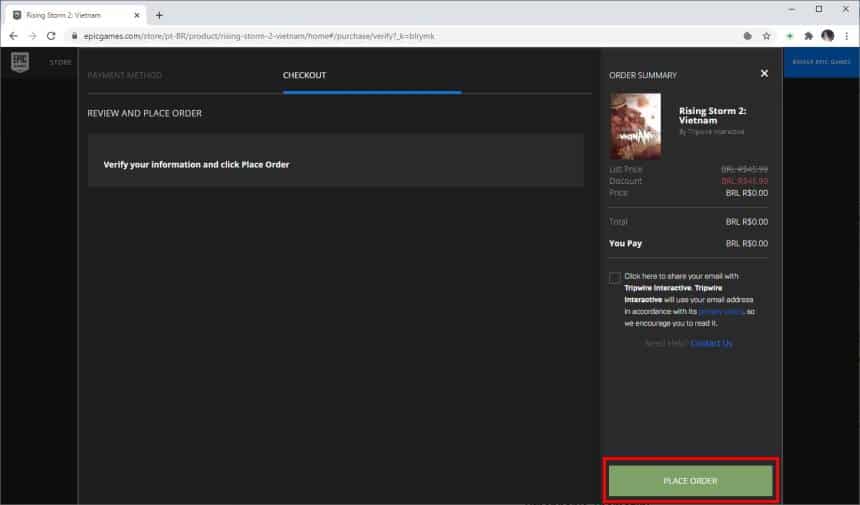Screen dimensions: 860x505
Task: Click the 'Rising Storm 2: Vietnam' product title
Action: point(712,116)
